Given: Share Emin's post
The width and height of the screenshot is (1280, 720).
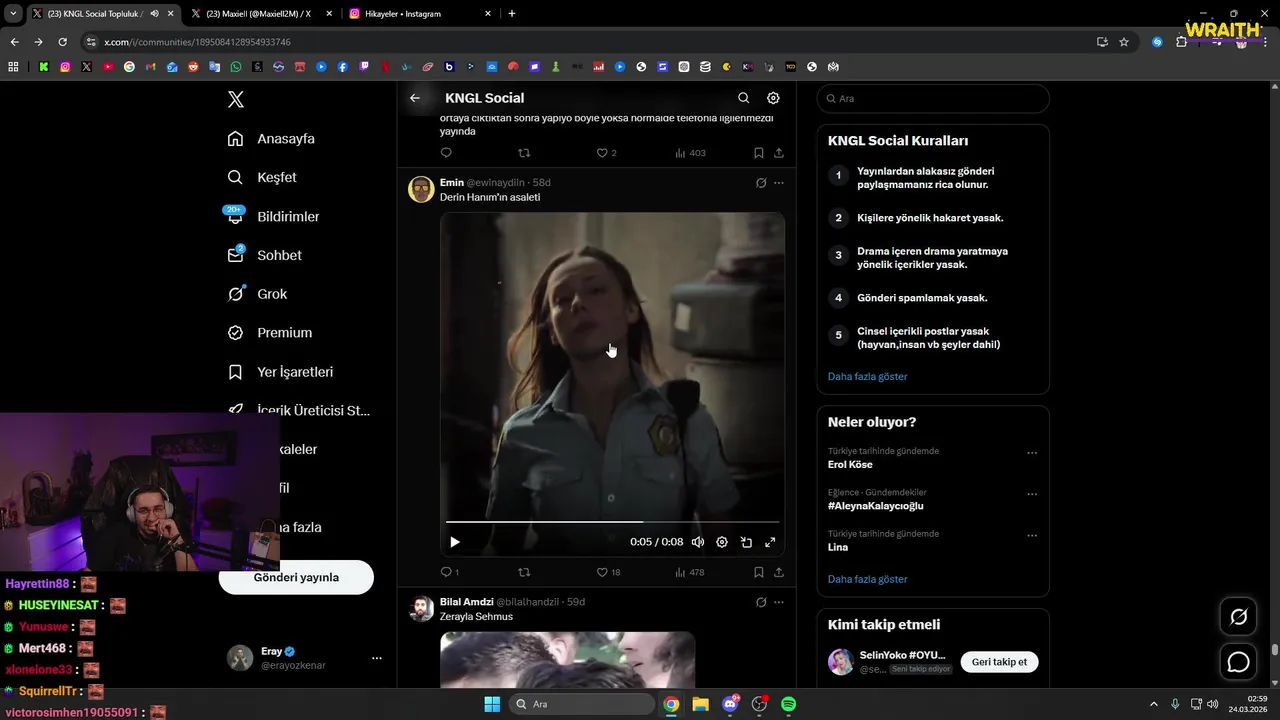Looking at the screenshot, I should pyautogui.click(x=779, y=572).
